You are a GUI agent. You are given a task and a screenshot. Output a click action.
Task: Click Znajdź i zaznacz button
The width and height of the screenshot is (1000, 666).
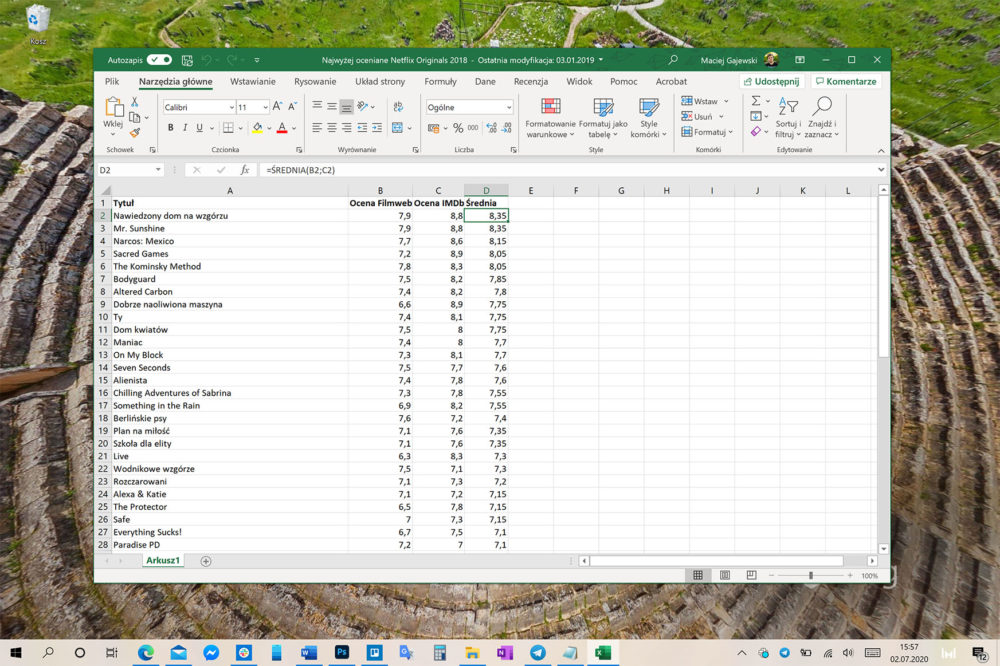tap(821, 117)
